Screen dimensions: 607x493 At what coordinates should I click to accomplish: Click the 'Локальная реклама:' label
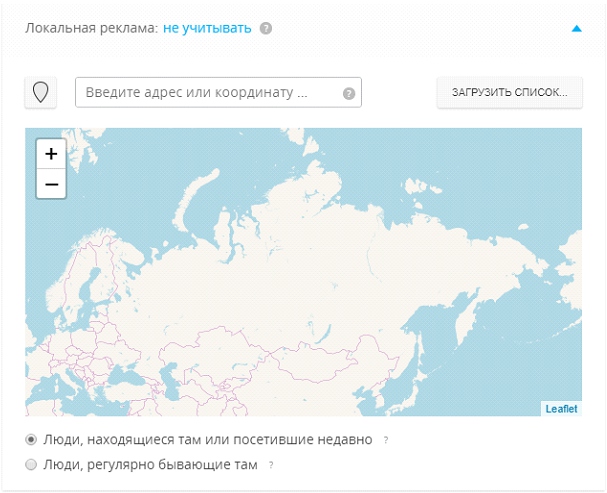tap(92, 28)
